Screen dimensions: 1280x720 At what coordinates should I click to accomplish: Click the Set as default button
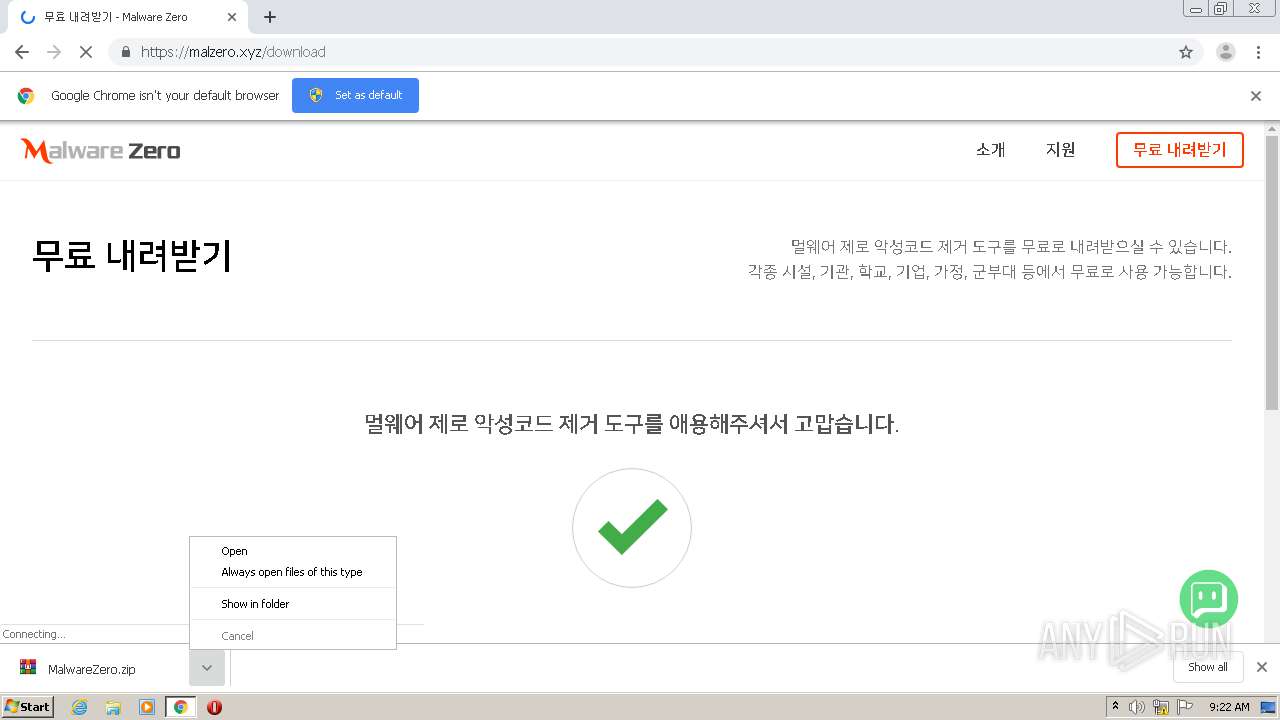[x=355, y=95]
